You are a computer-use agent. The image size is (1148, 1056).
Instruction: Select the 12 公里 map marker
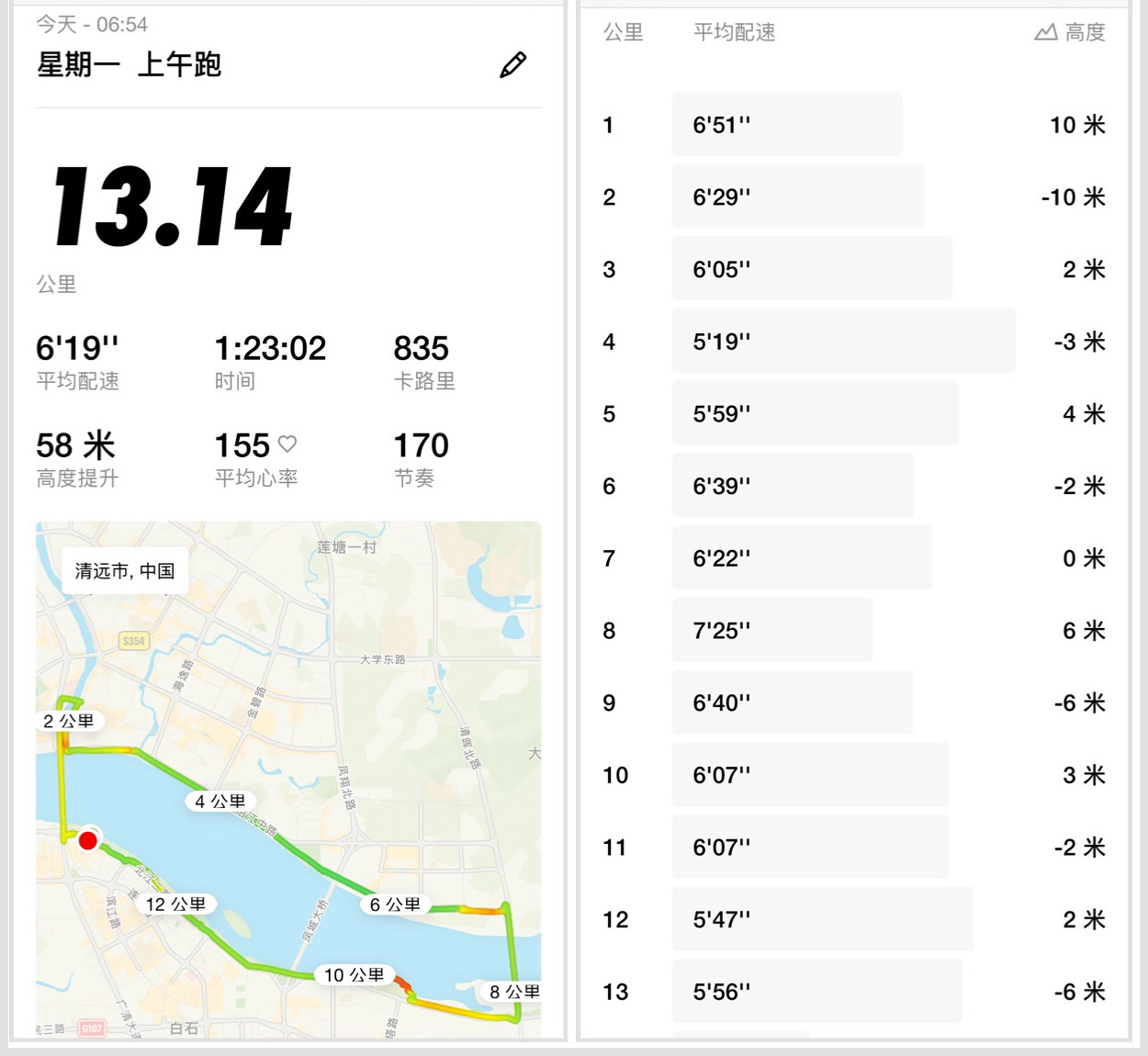click(175, 904)
